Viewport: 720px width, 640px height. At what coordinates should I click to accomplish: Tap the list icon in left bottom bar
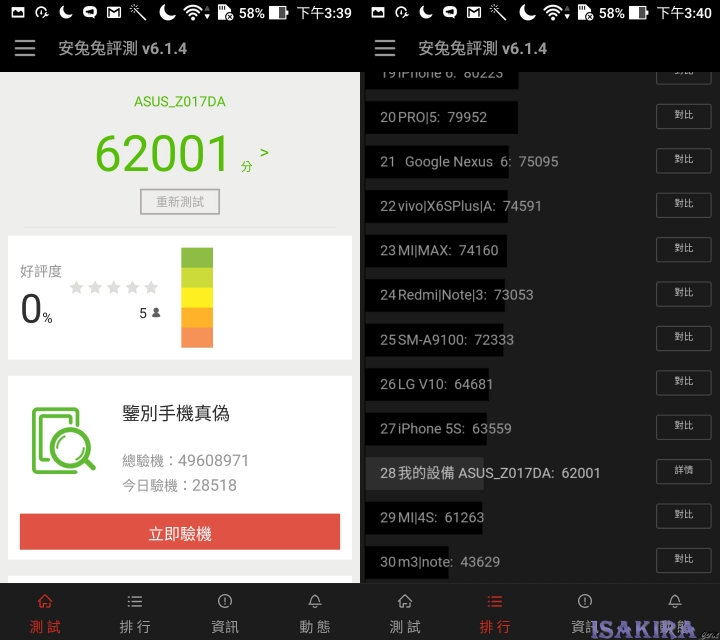[135, 601]
